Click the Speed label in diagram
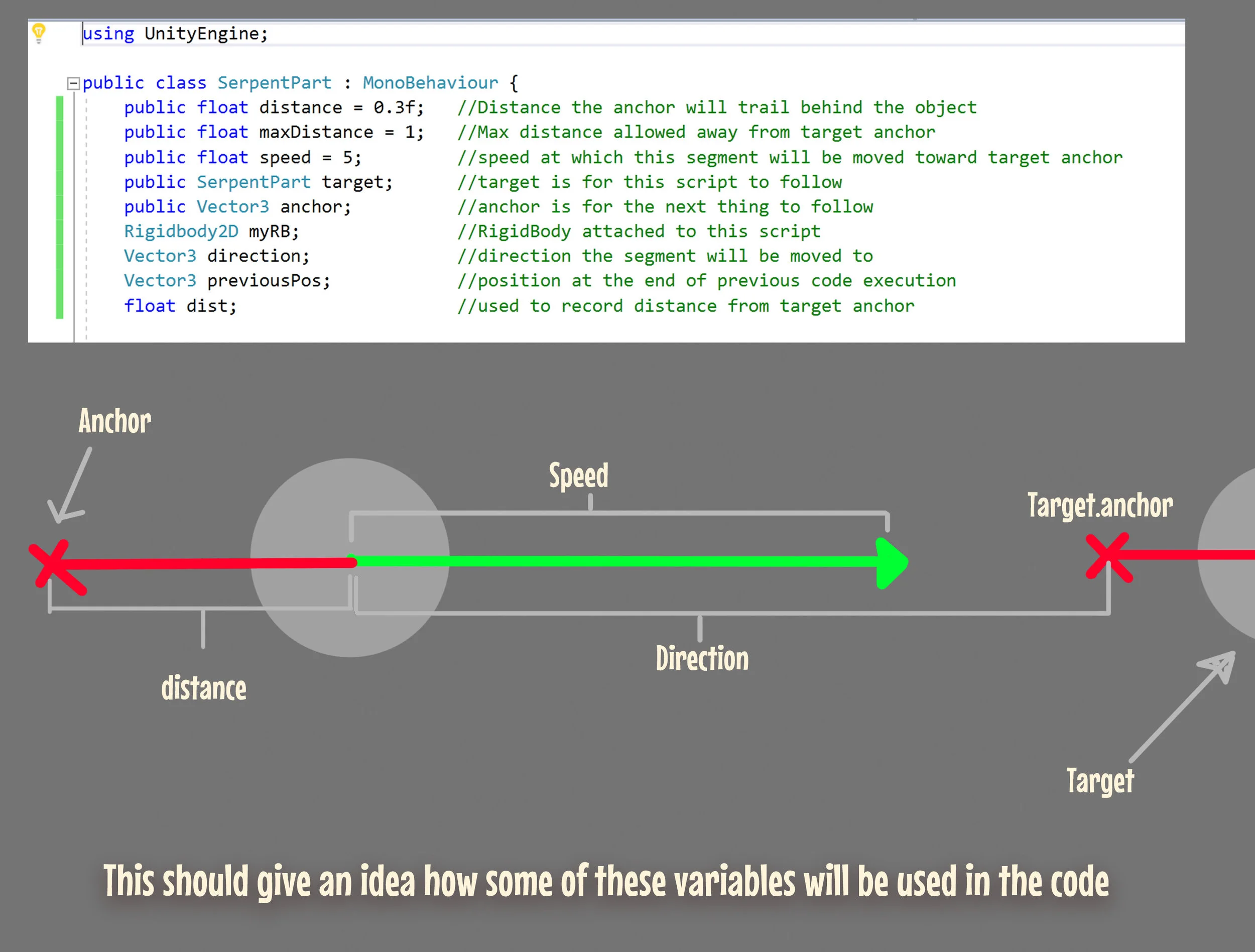The width and height of the screenshot is (1255, 952). [578, 475]
